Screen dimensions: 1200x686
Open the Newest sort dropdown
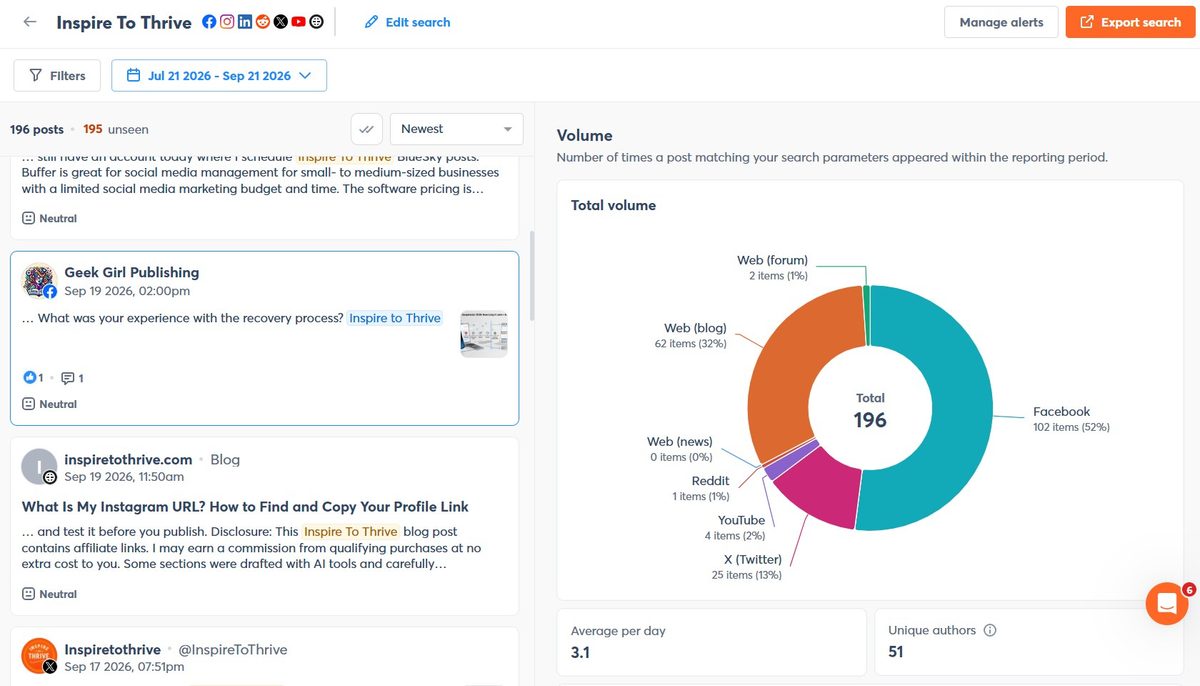point(456,129)
